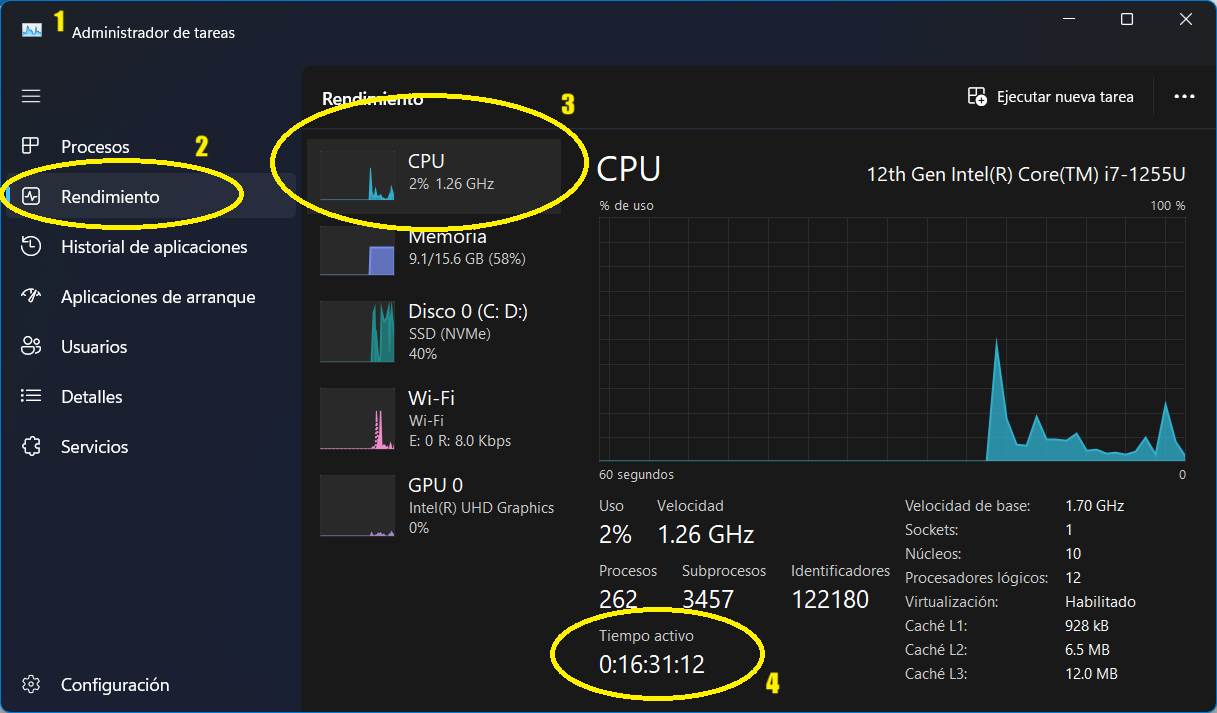Open the more options ellipsis menu
Image resolution: width=1217 pixels, height=713 pixels.
point(1185,96)
